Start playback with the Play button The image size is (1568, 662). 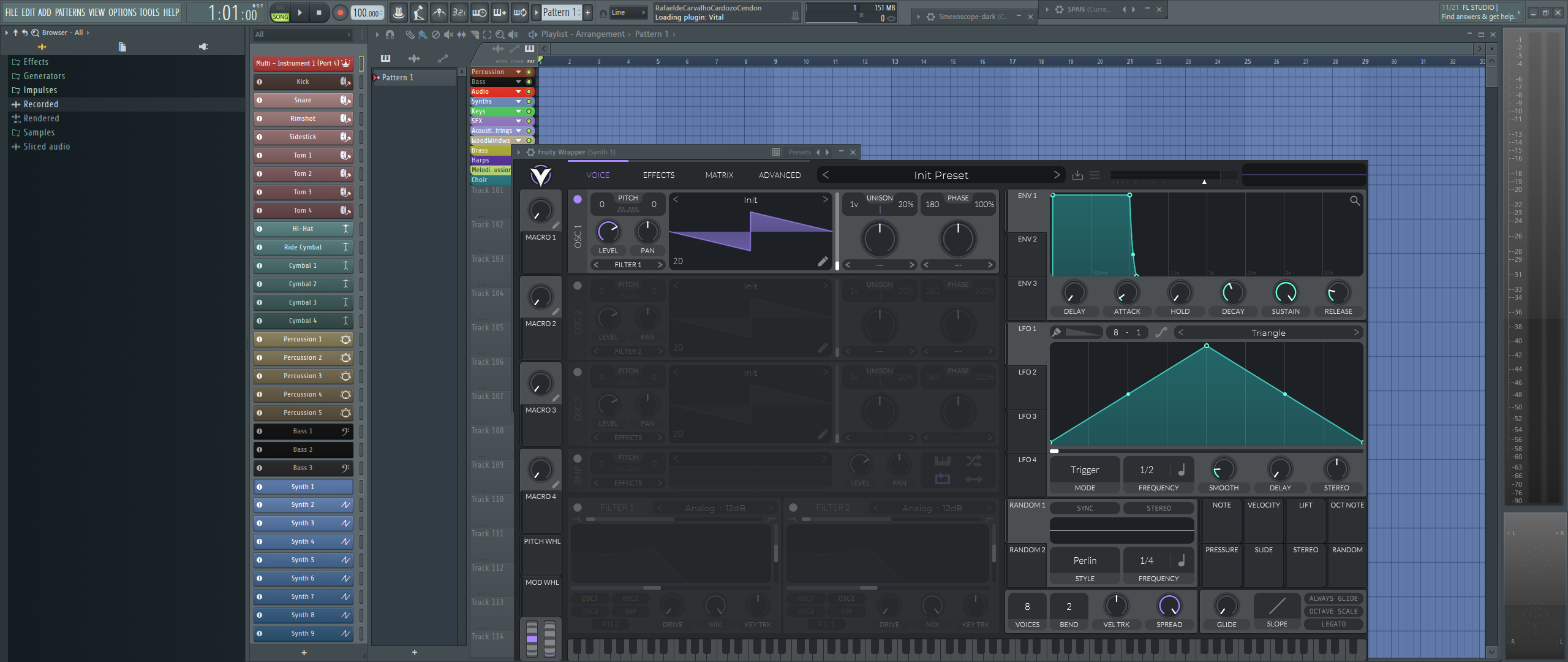click(300, 12)
